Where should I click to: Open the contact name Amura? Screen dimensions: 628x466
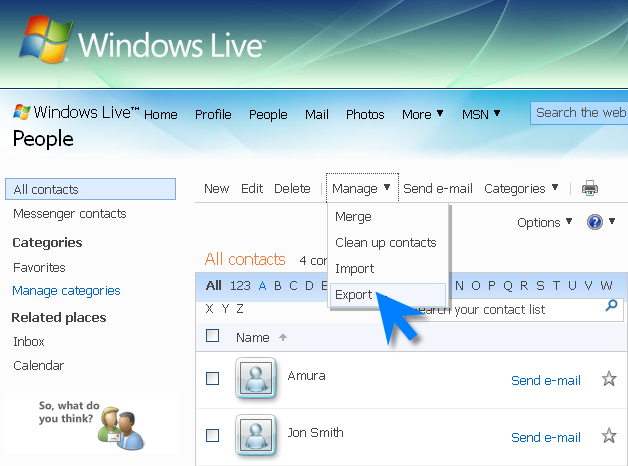pos(306,376)
